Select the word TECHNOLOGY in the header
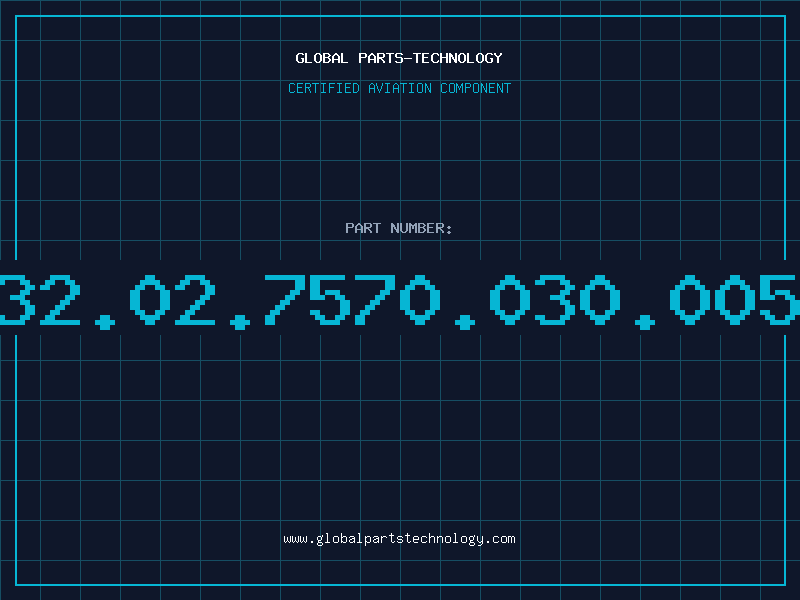Viewport: 800px width, 600px height. click(x=458, y=58)
